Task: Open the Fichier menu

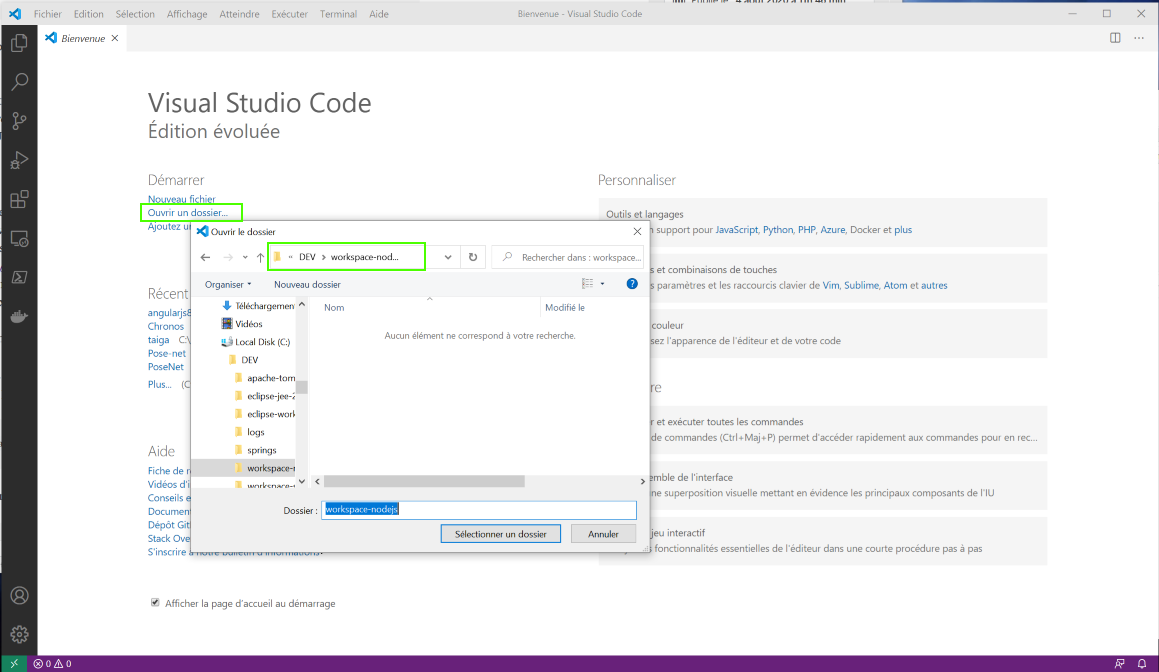Action: [x=47, y=14]
